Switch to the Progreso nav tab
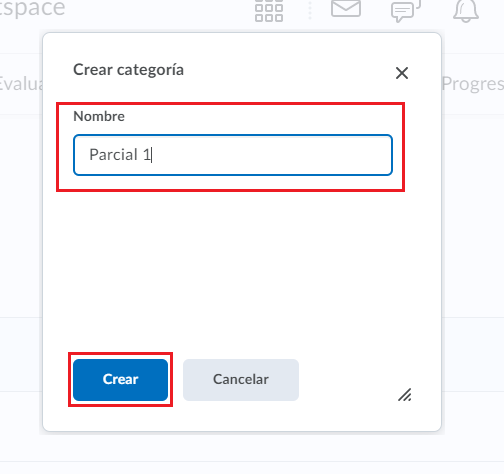 click(x=473, y=84)
